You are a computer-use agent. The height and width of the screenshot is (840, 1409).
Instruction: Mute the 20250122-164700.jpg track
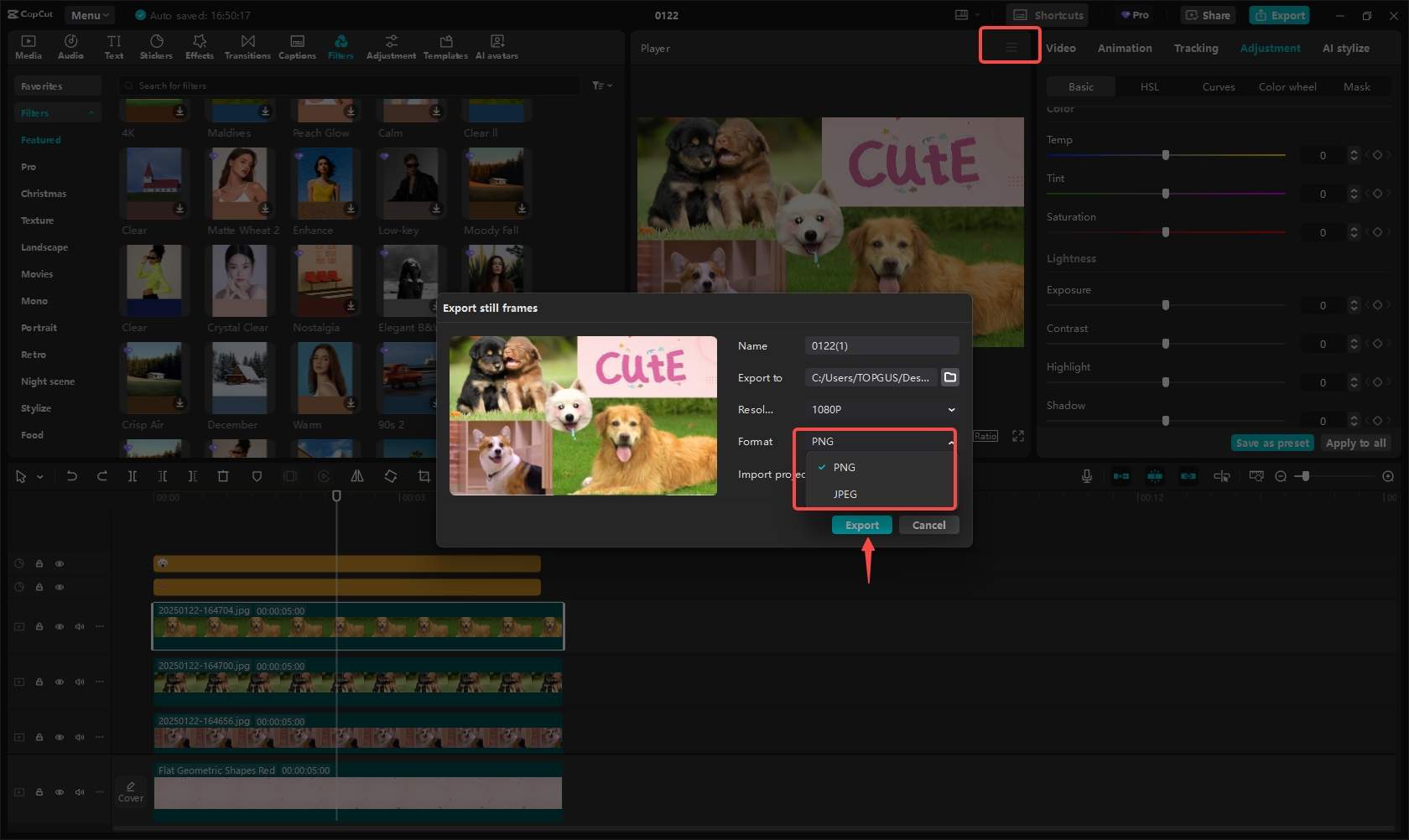click(80, 682)
